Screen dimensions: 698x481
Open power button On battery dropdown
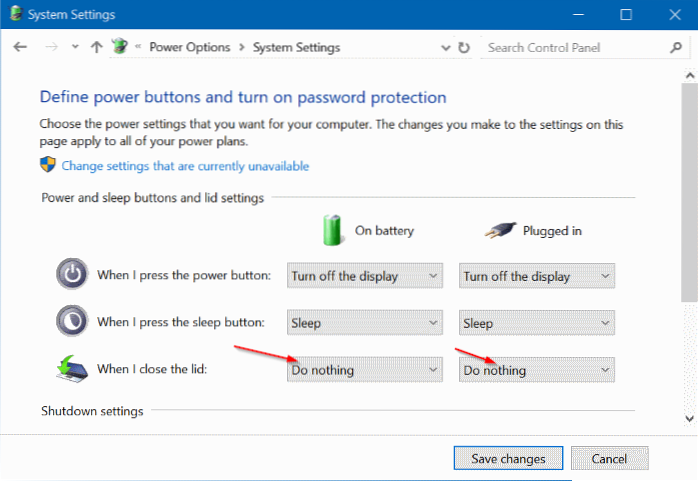point(365,276)
